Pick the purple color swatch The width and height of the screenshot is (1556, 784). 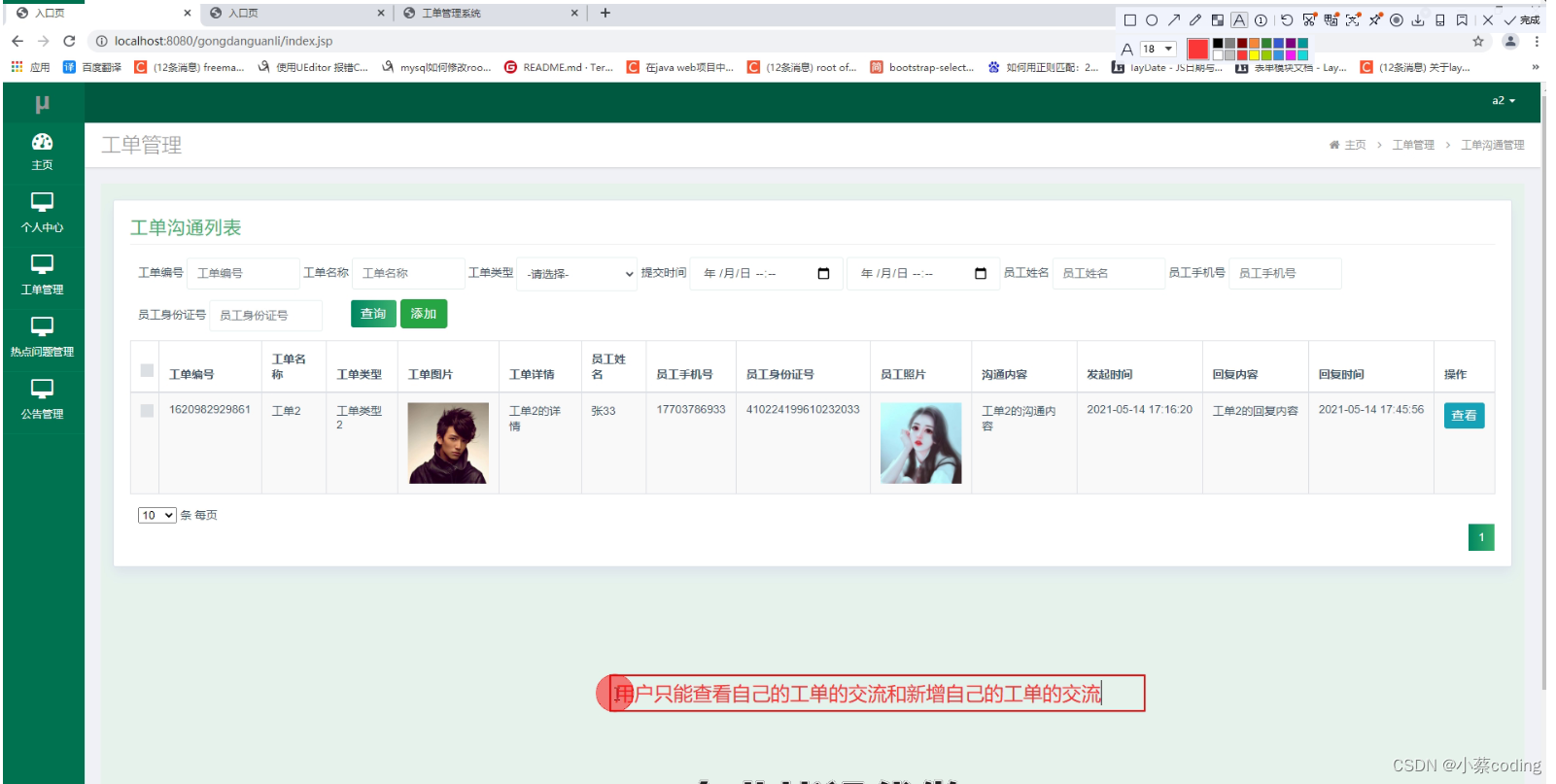pyautogui.click(x=1291, y=44)
